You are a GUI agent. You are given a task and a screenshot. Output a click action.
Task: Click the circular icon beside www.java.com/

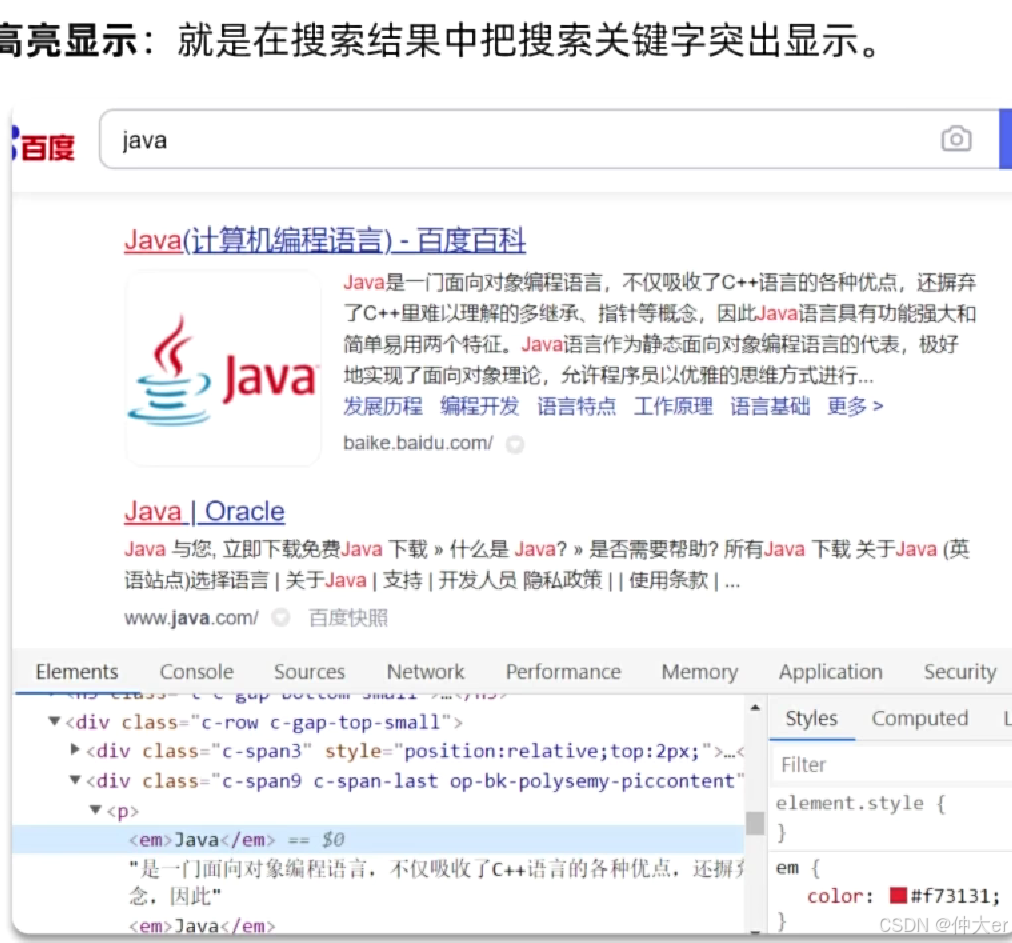point(279,618)
